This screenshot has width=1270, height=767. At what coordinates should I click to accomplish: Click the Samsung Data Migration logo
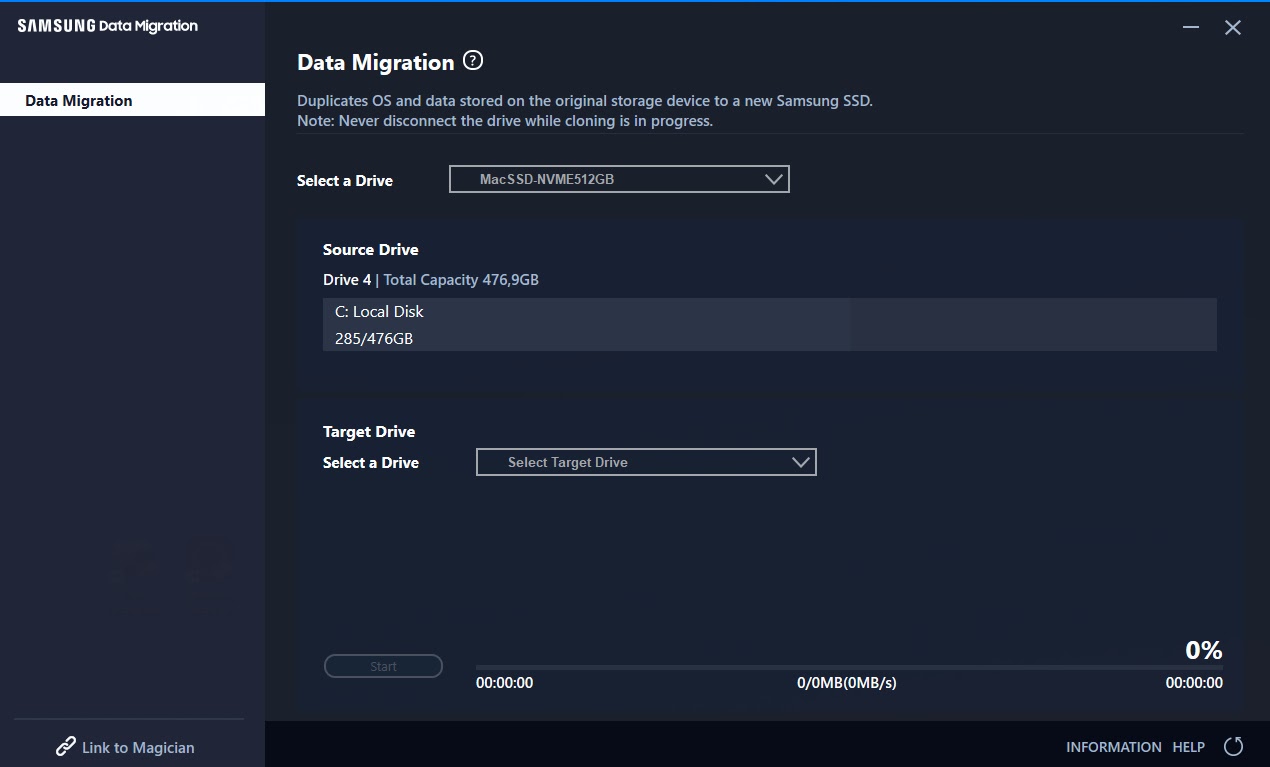point(108,26)
